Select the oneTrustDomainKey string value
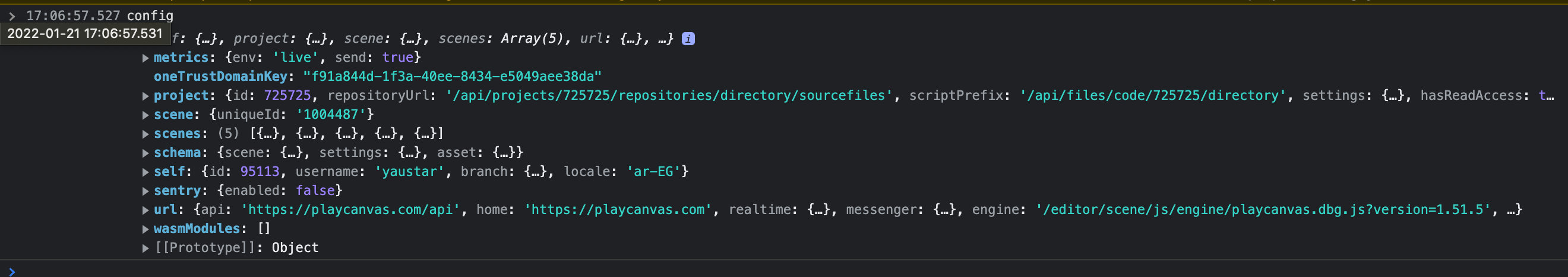The image size is (1568, 277). tap(452, 76)
